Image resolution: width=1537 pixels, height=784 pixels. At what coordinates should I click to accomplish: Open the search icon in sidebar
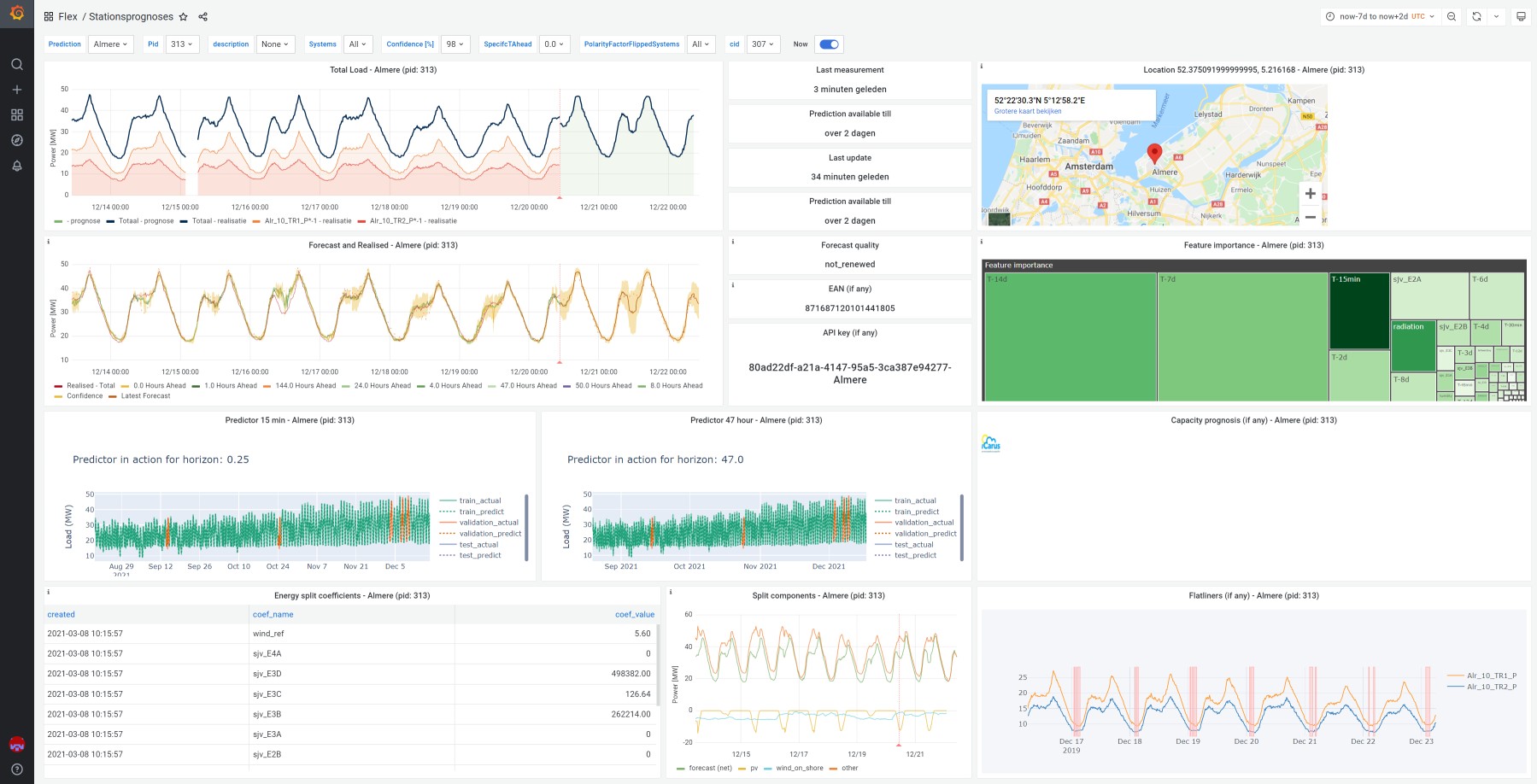(17, 64)
